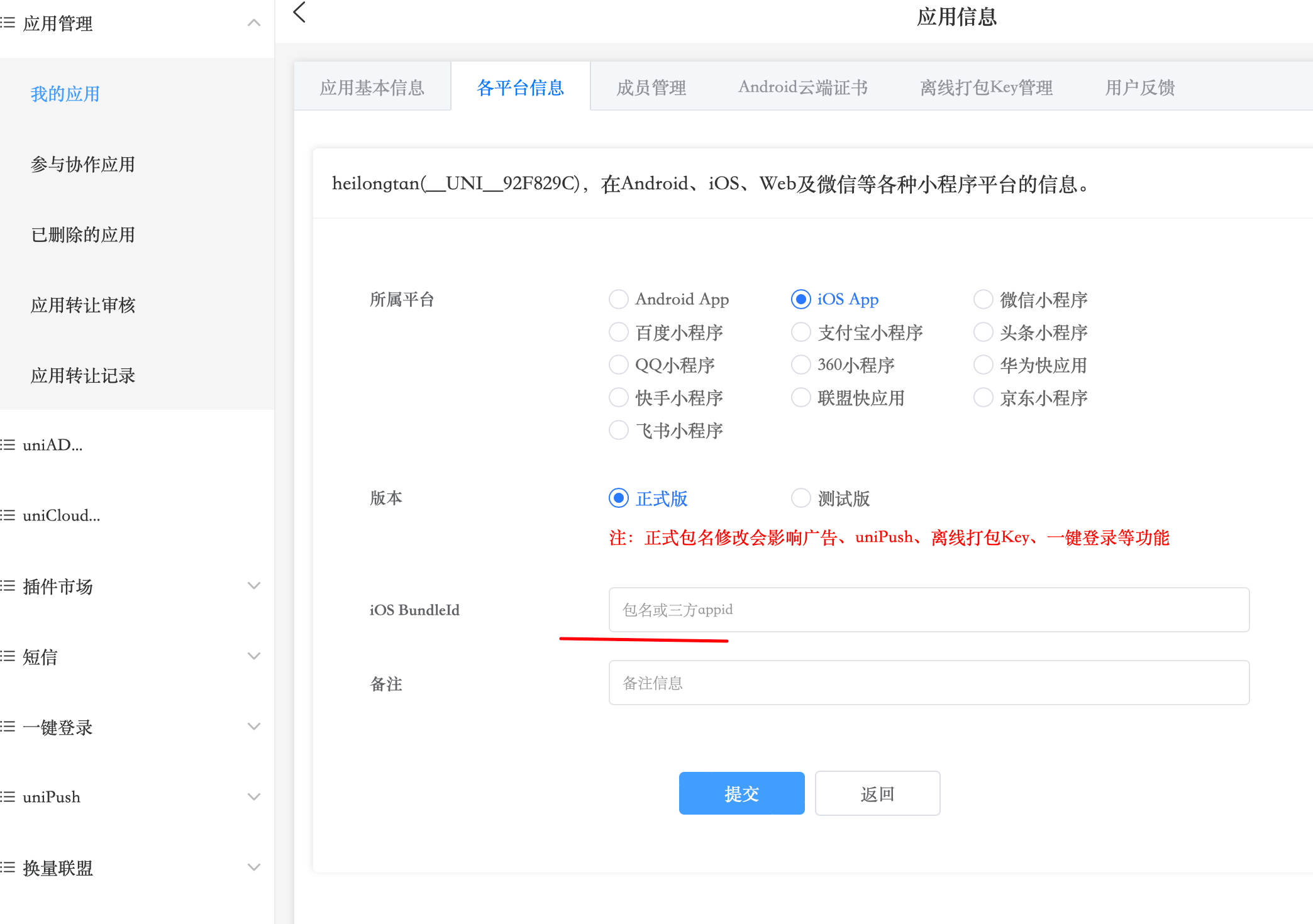Expand 插件市场 chevron
Screen dimensions: 1313x924
(254, 586)
